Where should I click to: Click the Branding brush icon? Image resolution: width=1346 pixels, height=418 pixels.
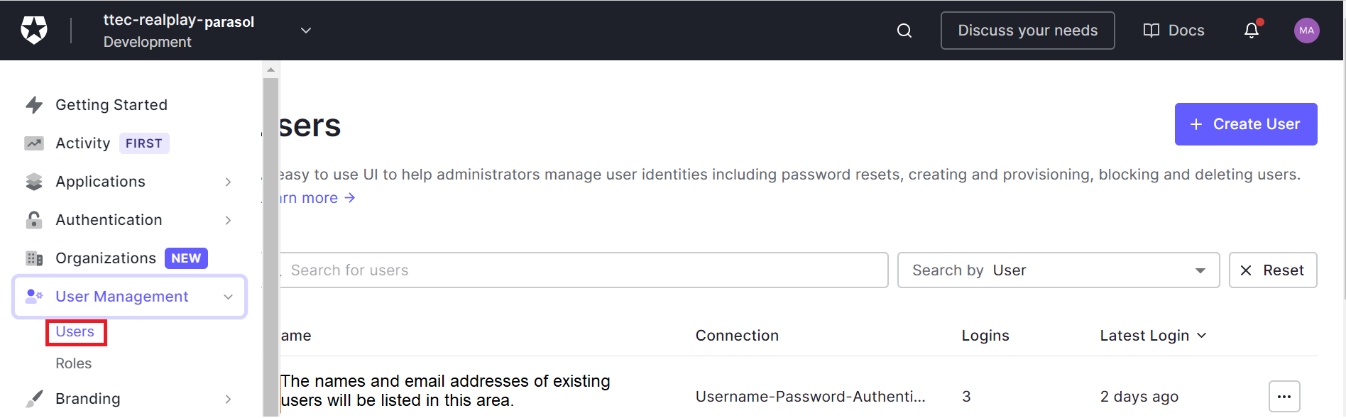(34, 399)
